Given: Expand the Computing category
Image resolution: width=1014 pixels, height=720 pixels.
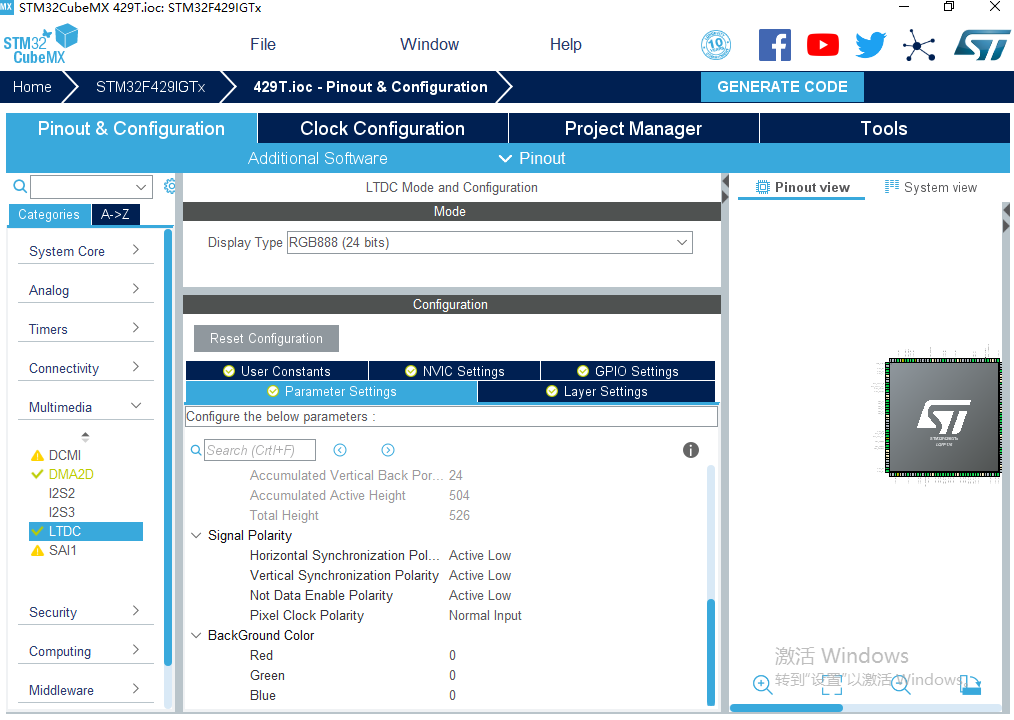Looking at the screenshot, I should pos(85,651).
